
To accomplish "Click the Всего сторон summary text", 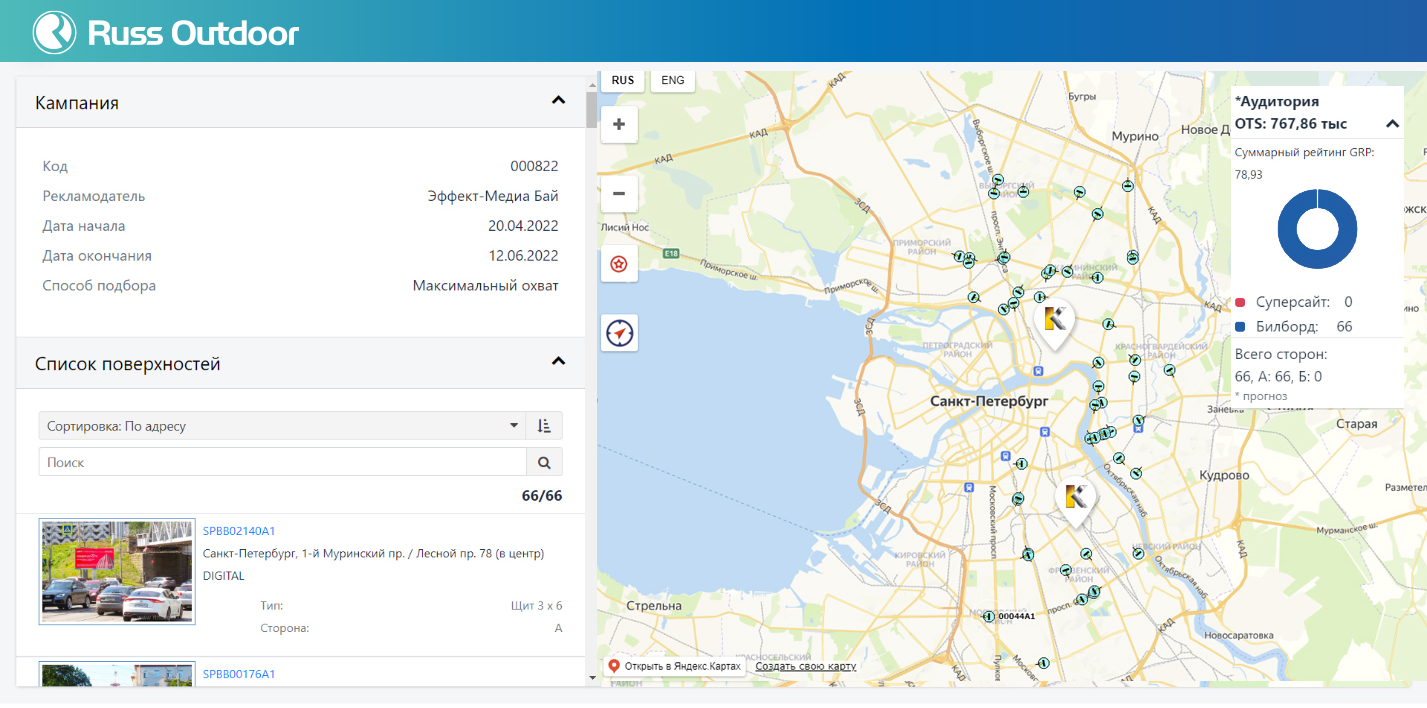I will pyautogui.click(x=1281, y=354).
